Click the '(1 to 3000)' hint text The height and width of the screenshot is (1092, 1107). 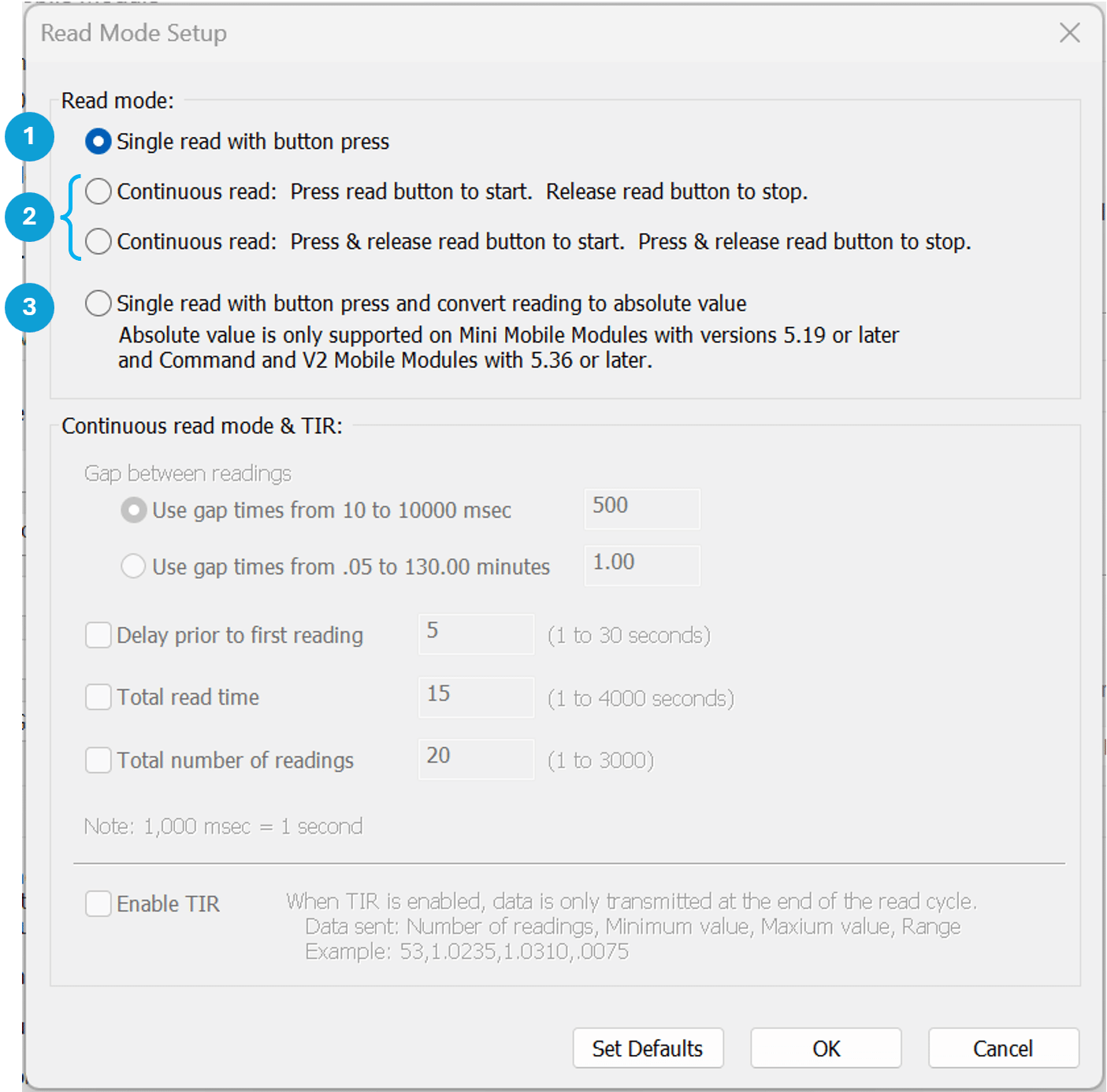click(x=601, y=761)
